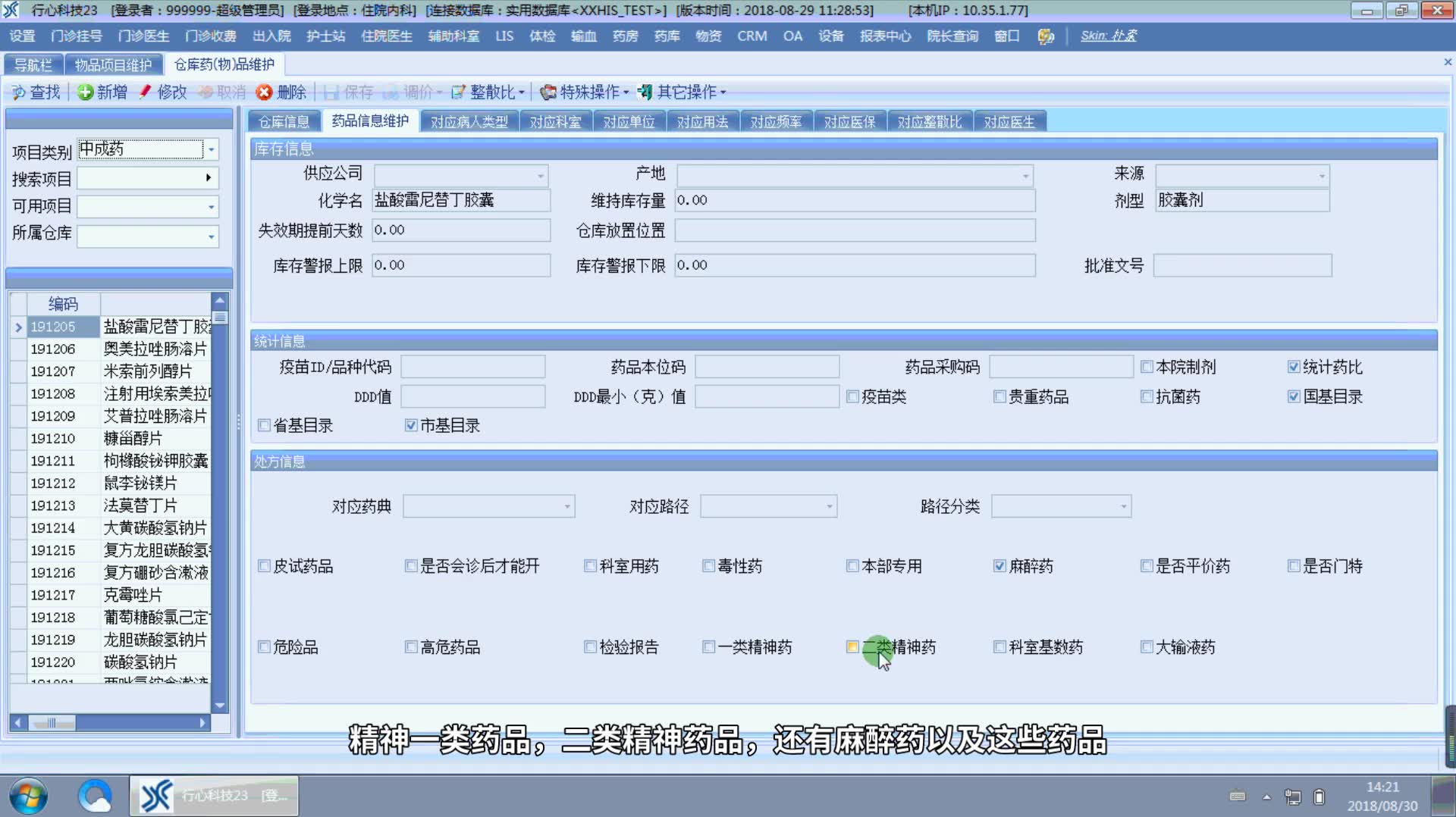
Task: Switch to the 对应医保 tab
Action: tap(849, 122)
